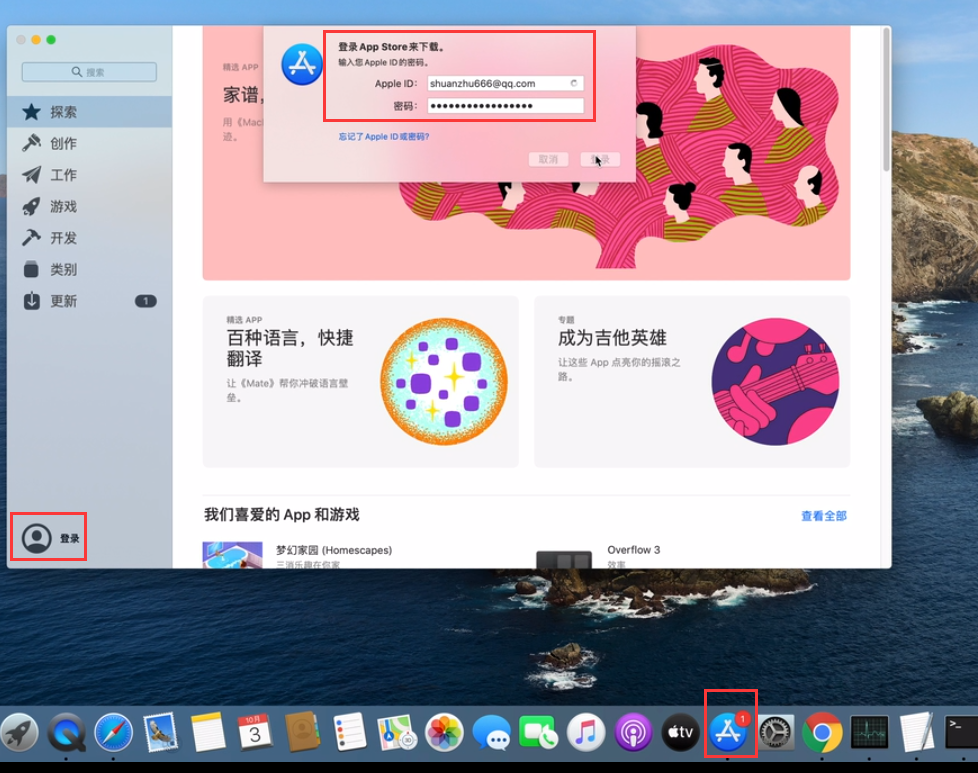Open the Overflow 3 app entry

click(x=634, y=550)
